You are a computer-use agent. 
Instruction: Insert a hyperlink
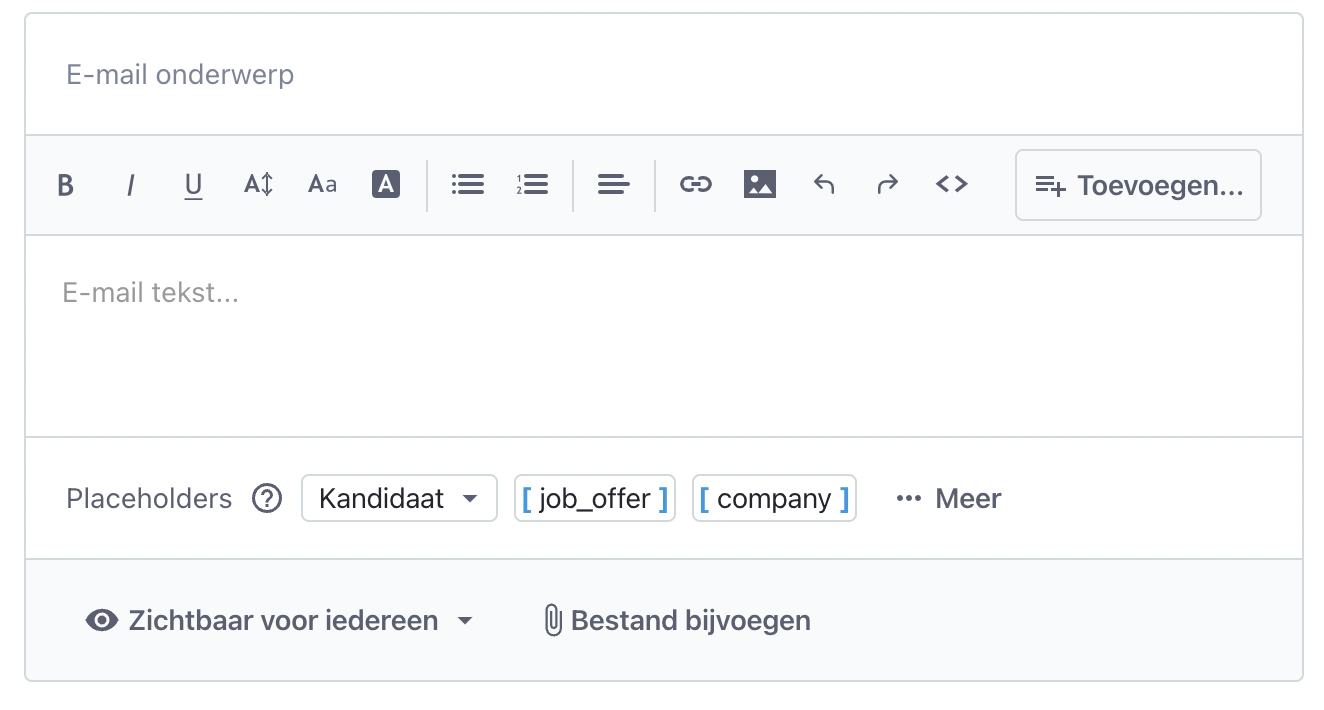coord(695,184)
